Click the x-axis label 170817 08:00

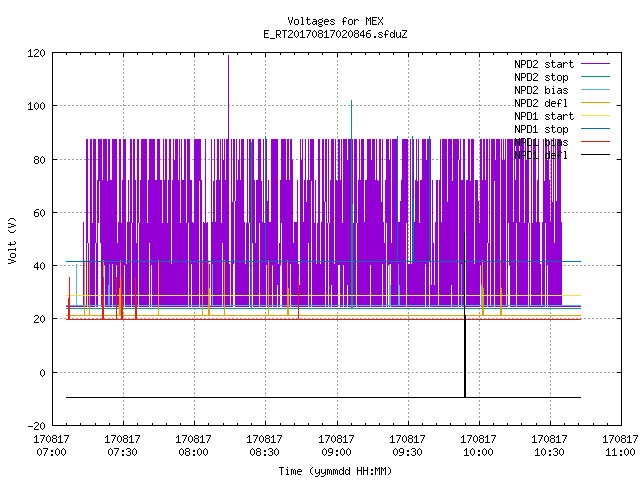[x=193, y=445]
